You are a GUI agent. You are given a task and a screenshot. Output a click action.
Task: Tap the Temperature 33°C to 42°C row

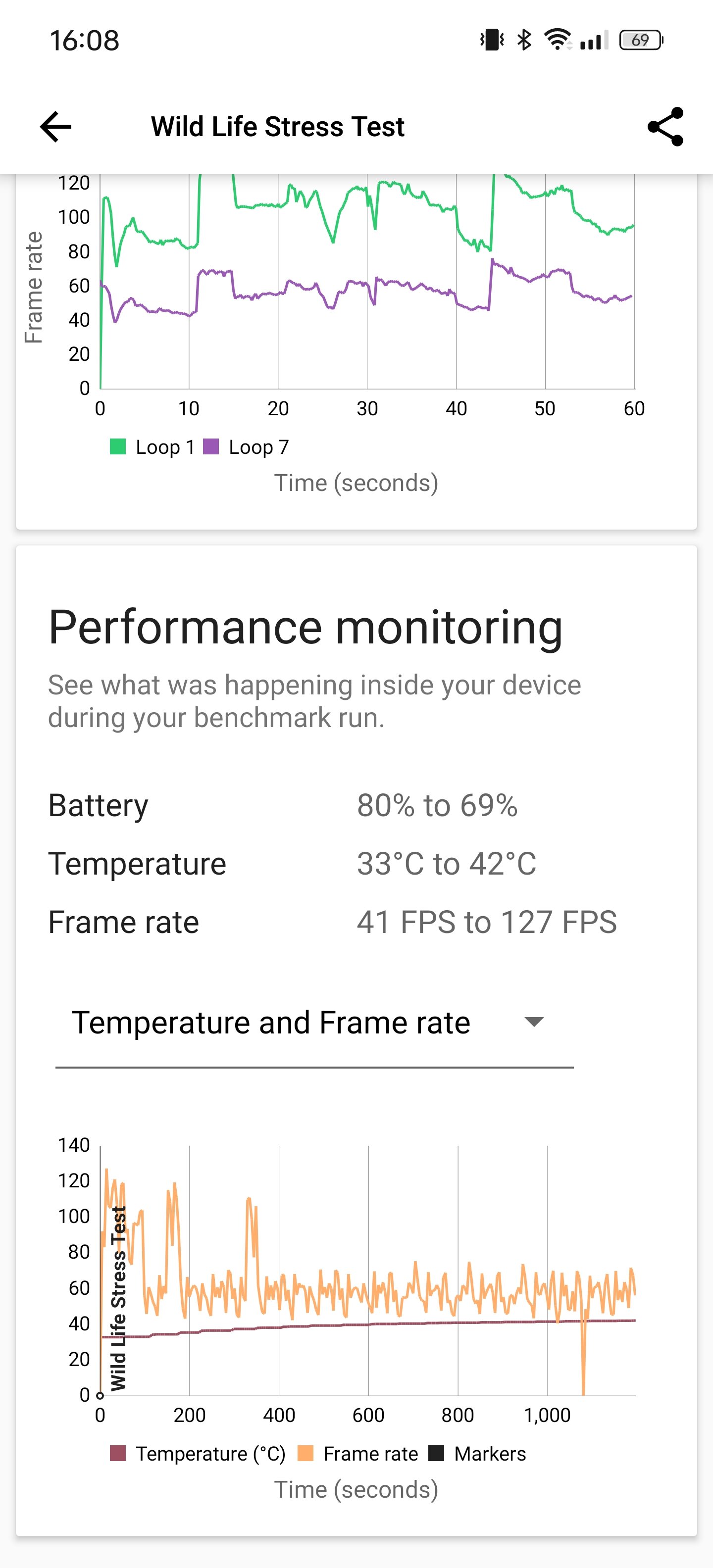point(292,864)
